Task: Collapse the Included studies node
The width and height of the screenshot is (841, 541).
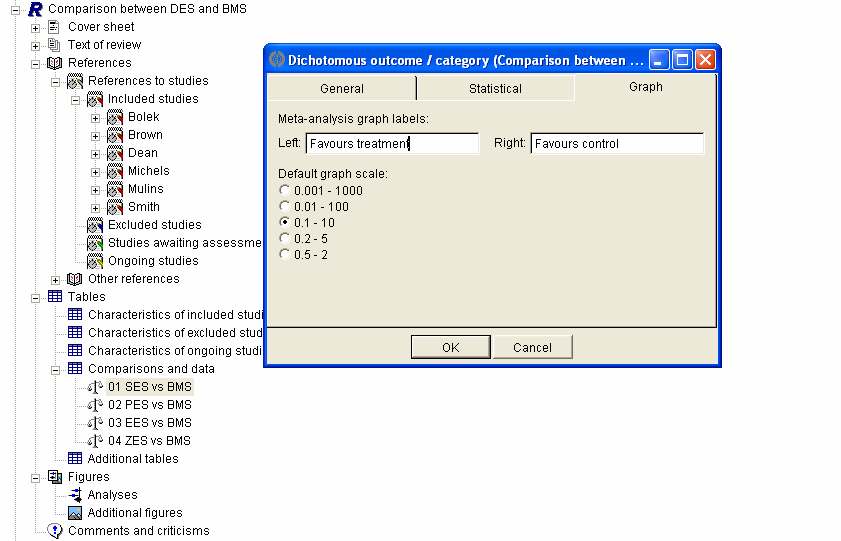Action: [76, 100]
